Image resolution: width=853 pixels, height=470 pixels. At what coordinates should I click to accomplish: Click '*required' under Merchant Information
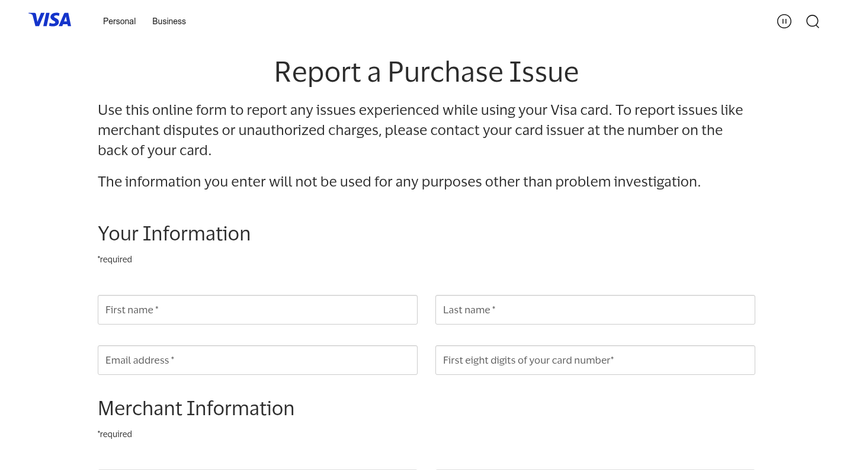115,434
